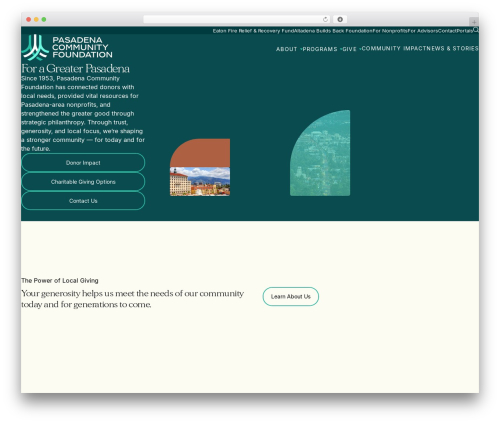Click the For a Greater Pasadena heading
Screen dimensions: 500x423
pyautogui.click(x=75, y=68)
